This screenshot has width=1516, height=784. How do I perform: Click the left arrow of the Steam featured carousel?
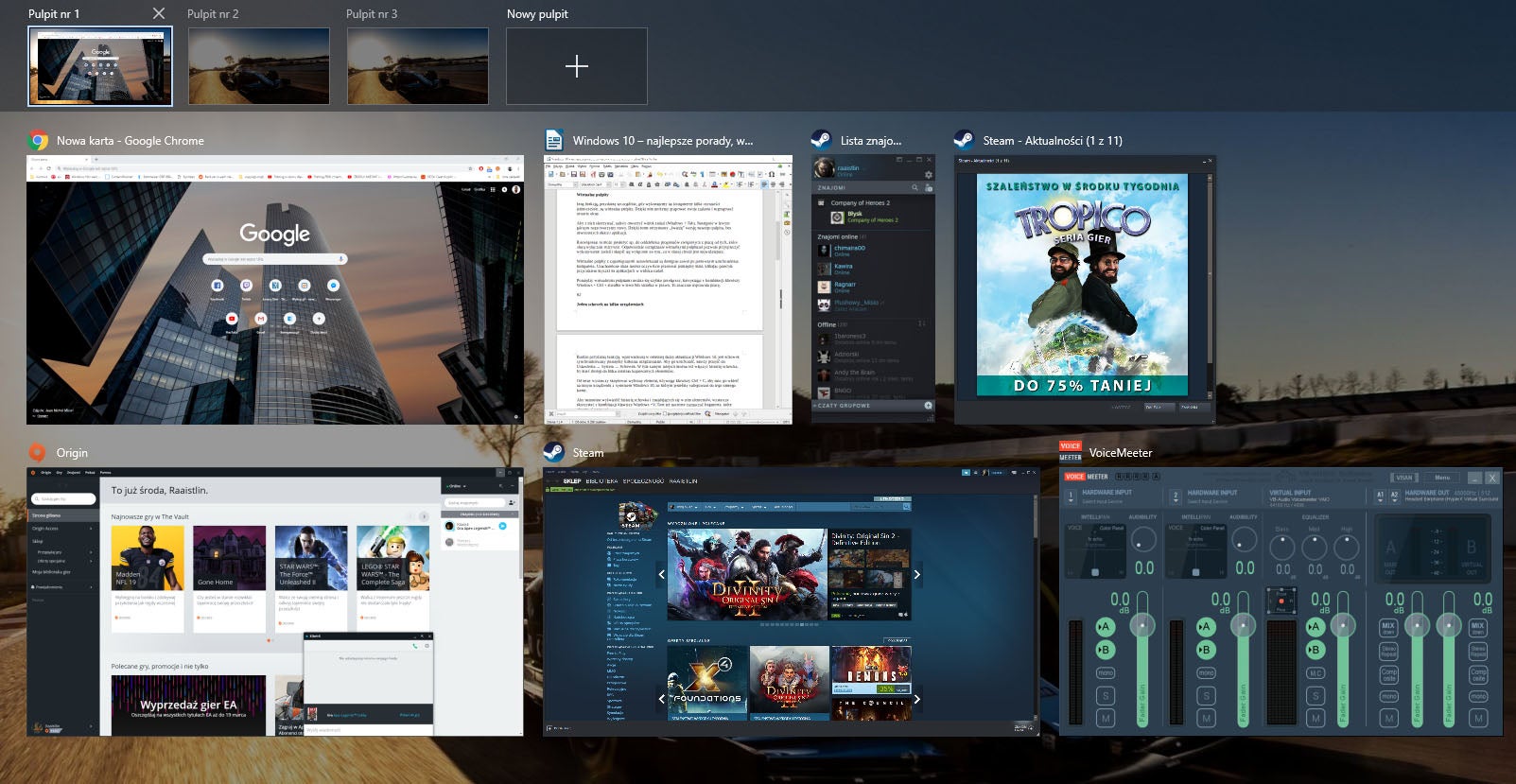pos(661,574)
